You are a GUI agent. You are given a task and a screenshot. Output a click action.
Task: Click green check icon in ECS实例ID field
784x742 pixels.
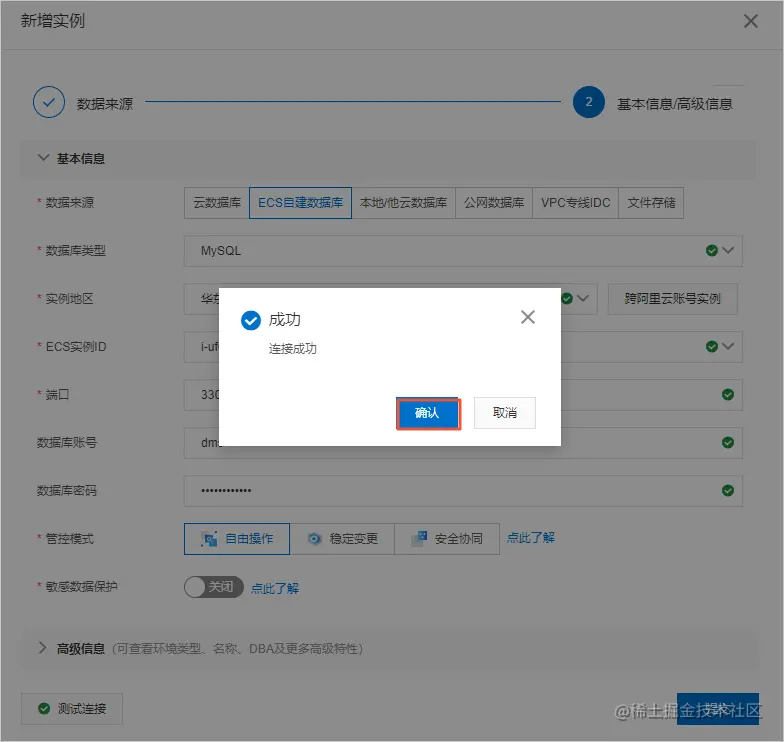712,346
